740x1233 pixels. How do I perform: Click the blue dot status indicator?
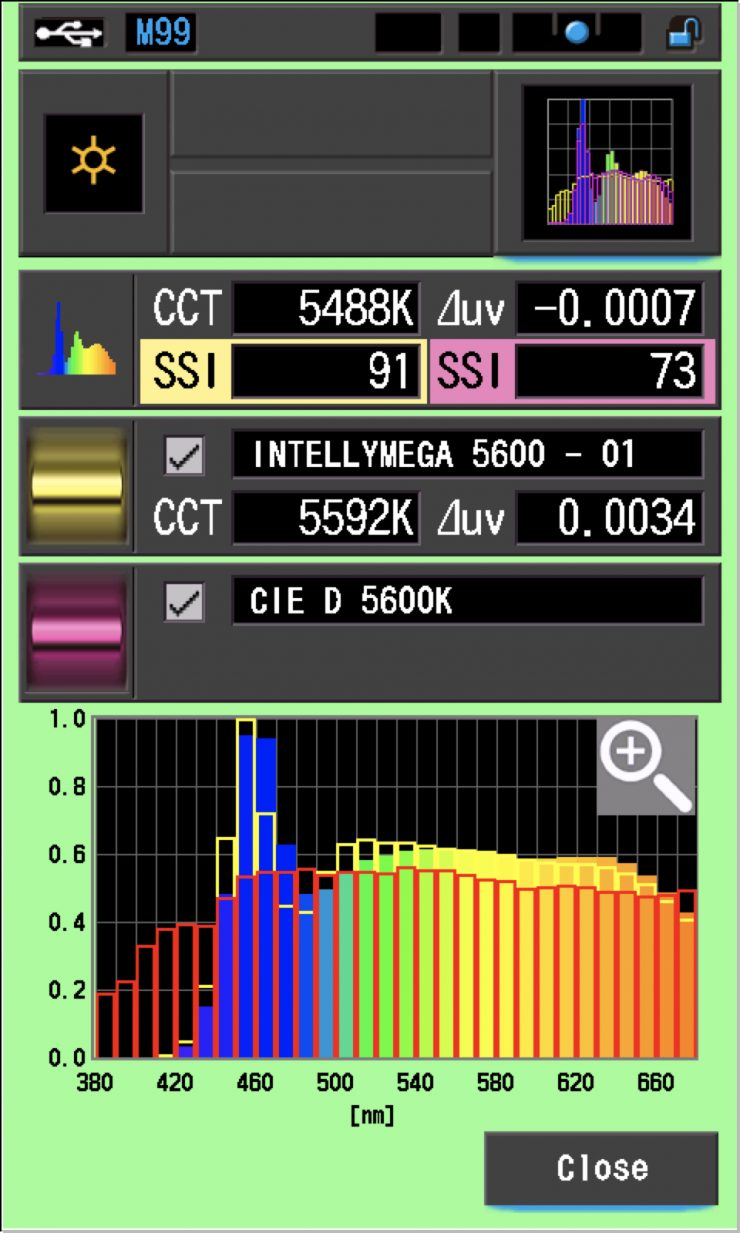click(x=576, y=34)
